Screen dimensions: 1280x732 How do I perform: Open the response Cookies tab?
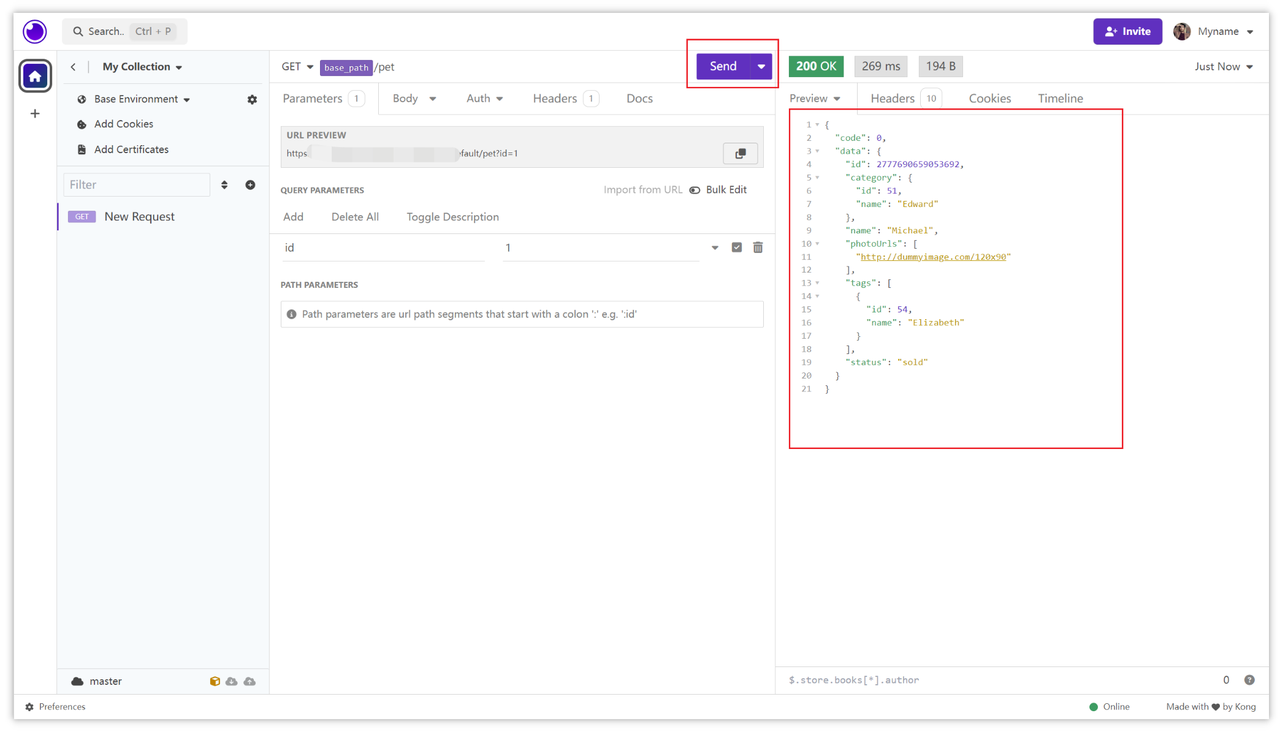coord(990,98)
